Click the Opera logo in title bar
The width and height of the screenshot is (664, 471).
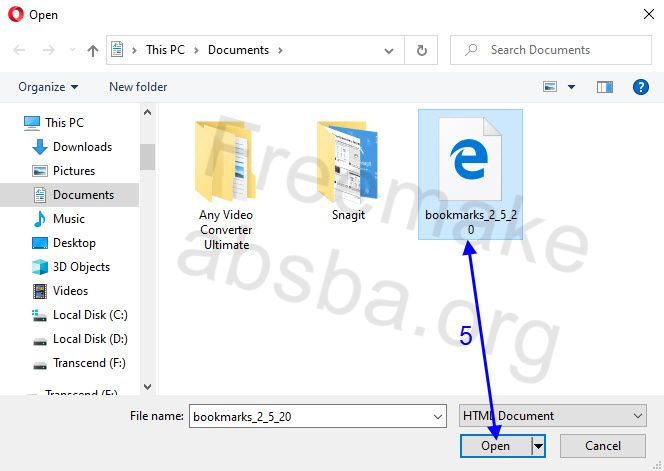click(16, 14)
